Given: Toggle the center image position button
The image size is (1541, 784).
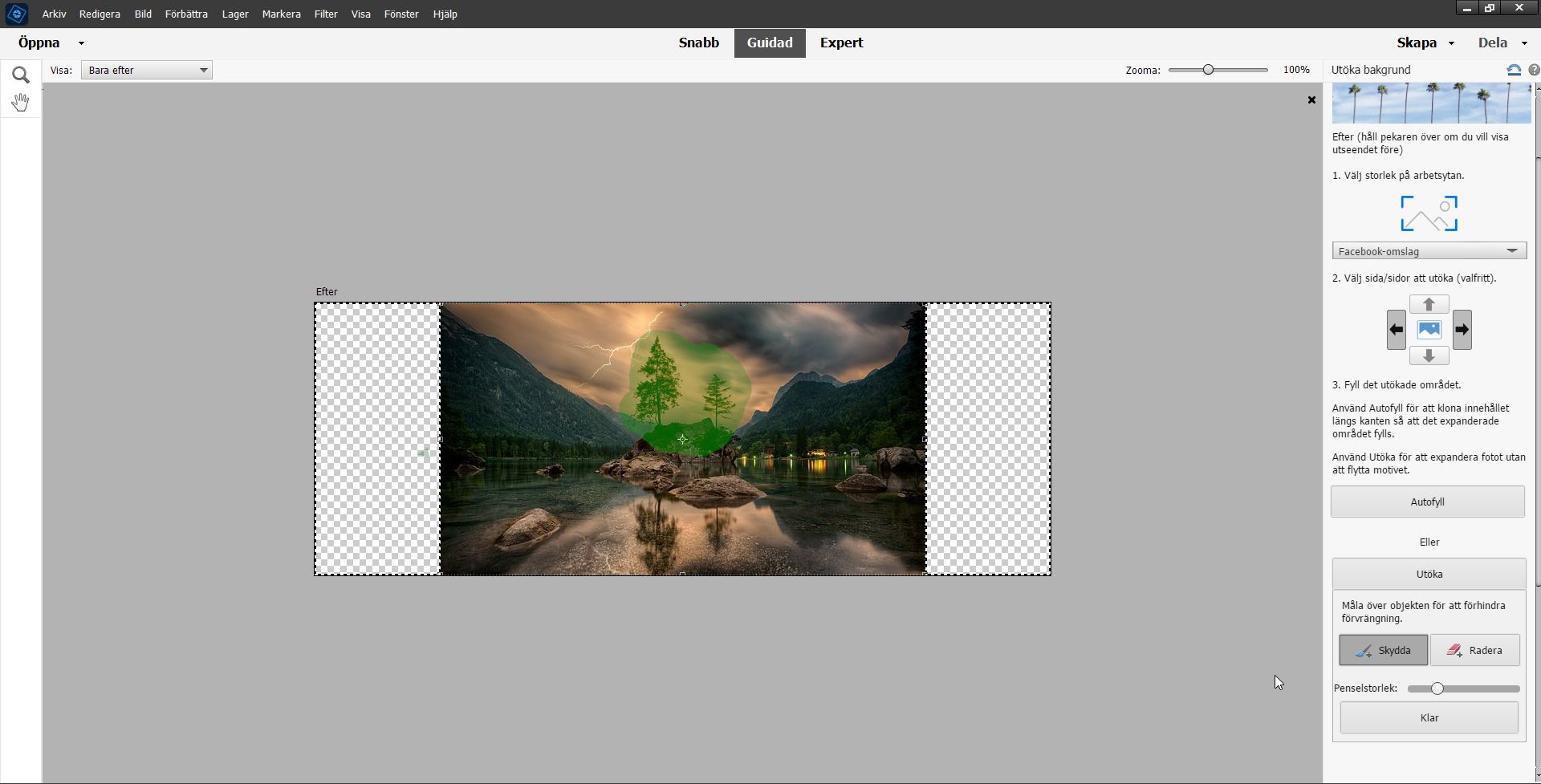Looking at the screenshot, I should click(x=1429, y=330).
